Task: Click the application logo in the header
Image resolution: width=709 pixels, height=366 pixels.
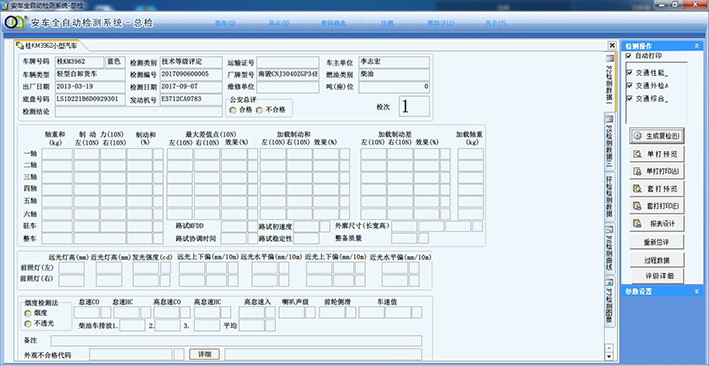Action: coord(15,23)
